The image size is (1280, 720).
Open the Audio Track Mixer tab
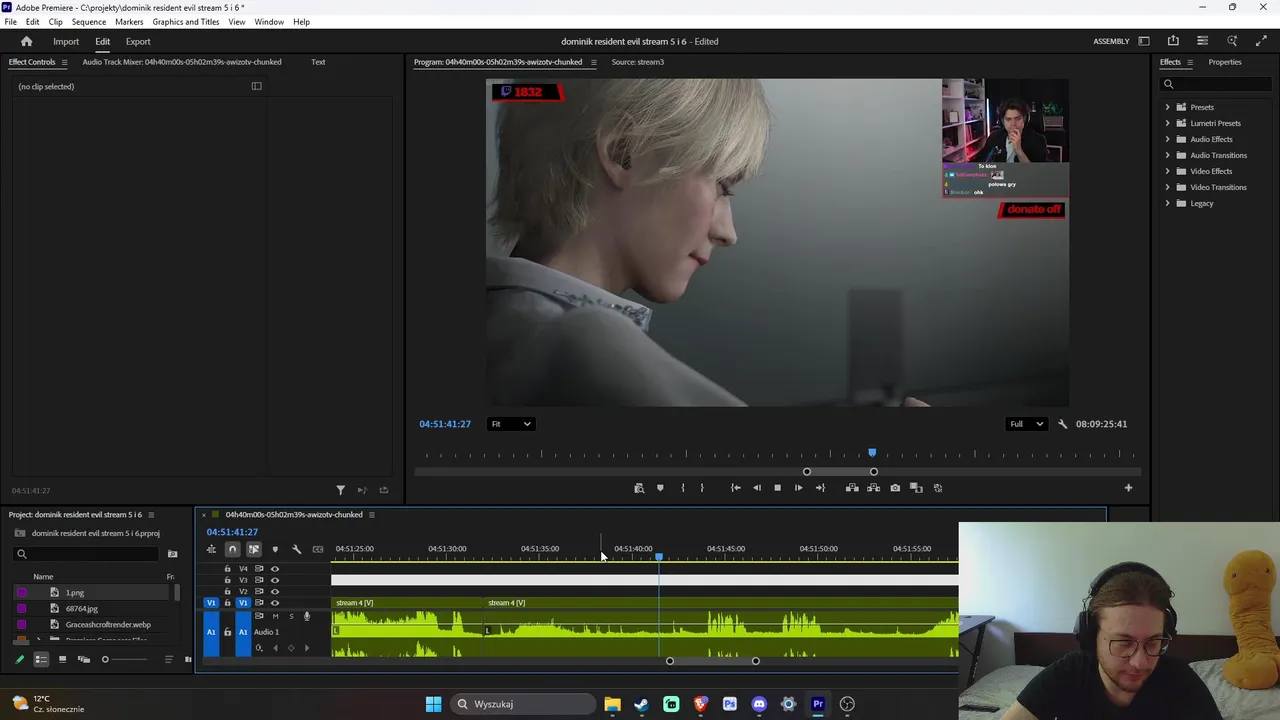[182, 62]
